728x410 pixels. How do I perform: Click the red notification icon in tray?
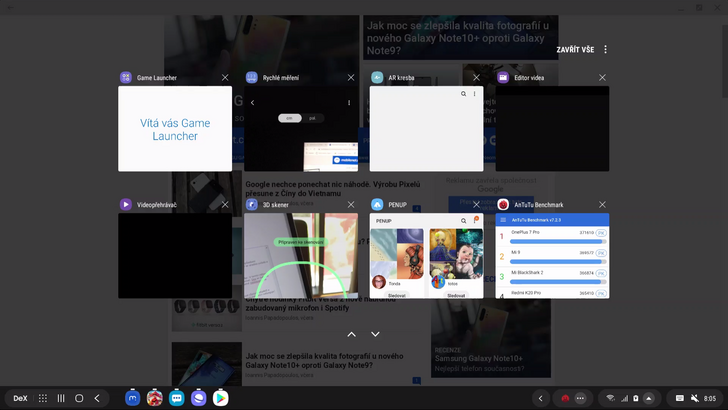point(565,398)
